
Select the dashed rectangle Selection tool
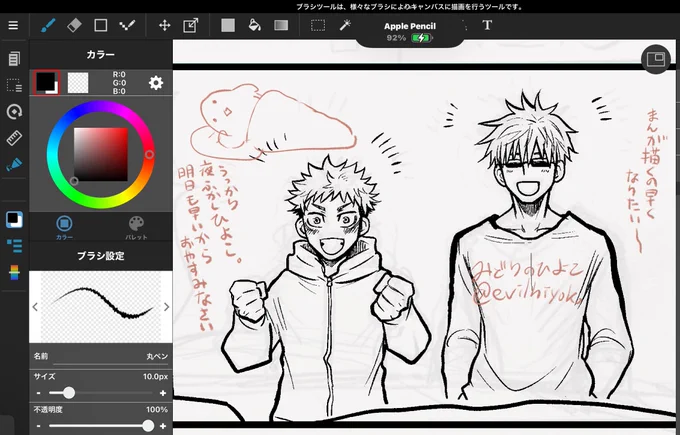pos(318,26)
